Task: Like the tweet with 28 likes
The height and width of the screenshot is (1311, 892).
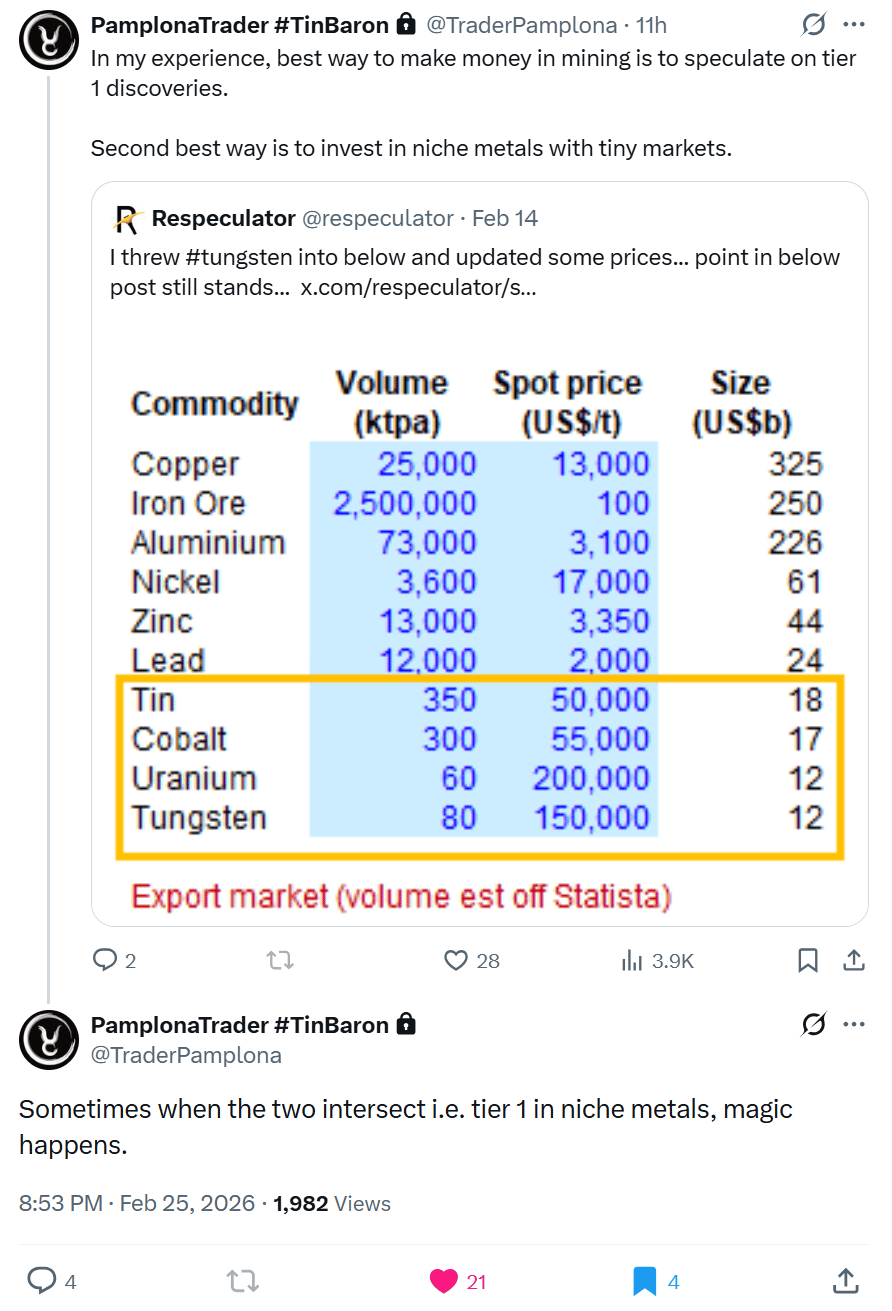Action: tap(457, 961)
